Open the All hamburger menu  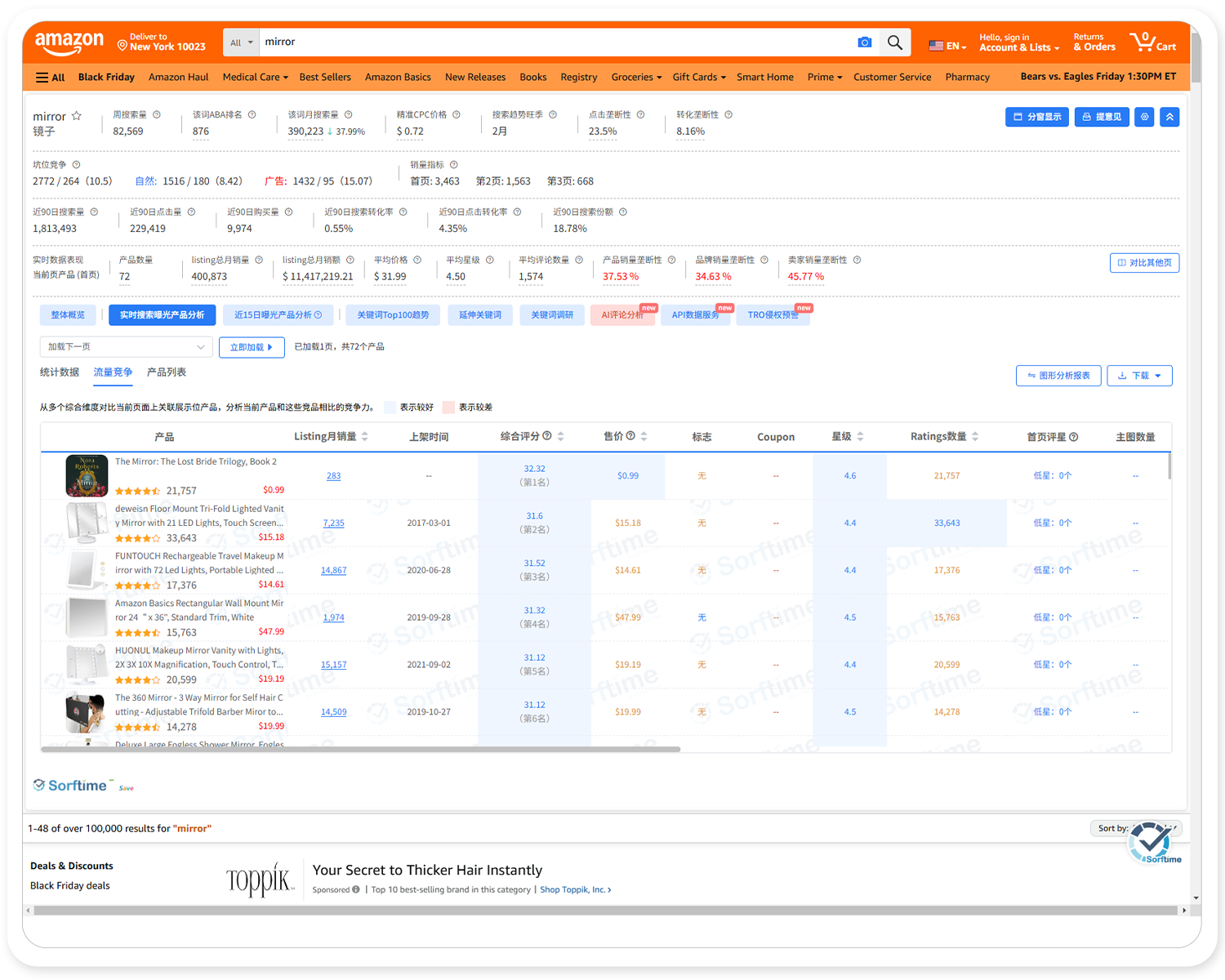point(50,78)
